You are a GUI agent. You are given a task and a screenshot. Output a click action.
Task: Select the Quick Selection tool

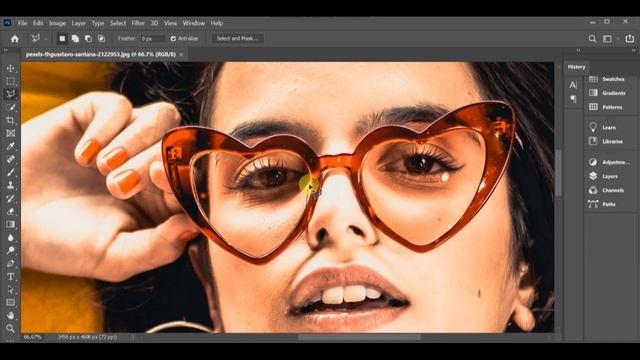click(x=11, y=107)
